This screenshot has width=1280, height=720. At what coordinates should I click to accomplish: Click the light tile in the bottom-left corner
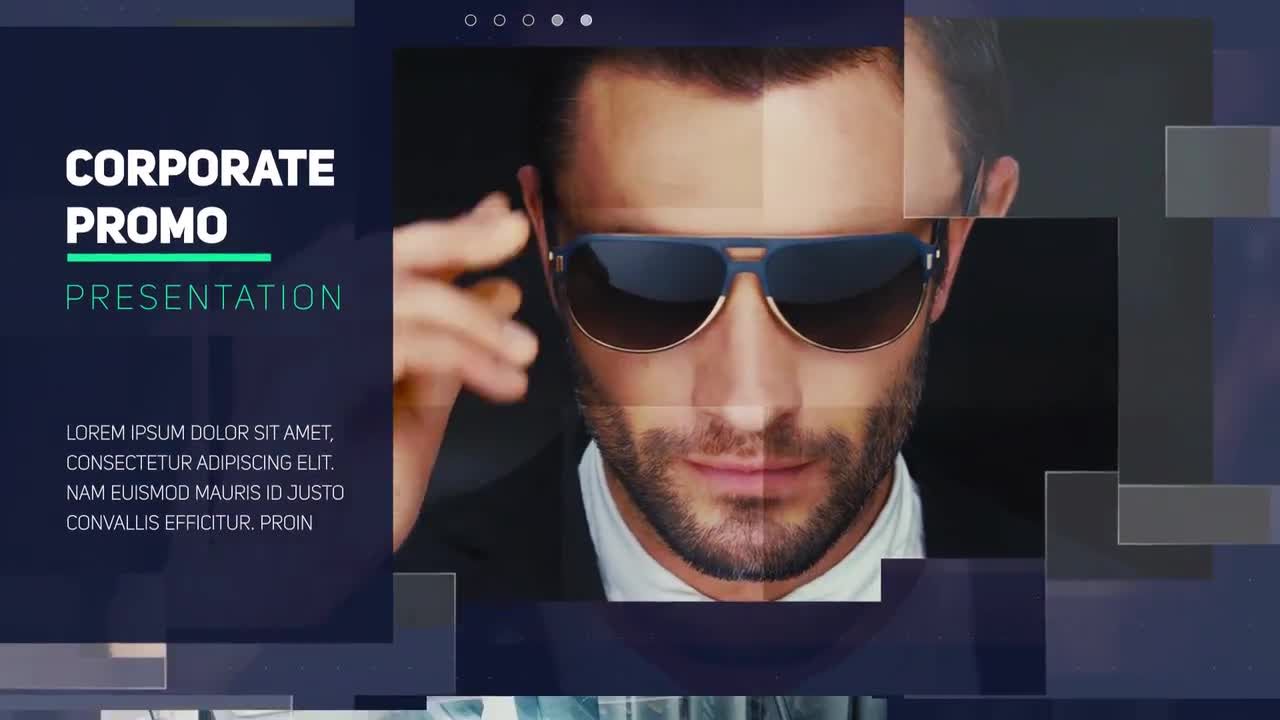click(82, 666)
